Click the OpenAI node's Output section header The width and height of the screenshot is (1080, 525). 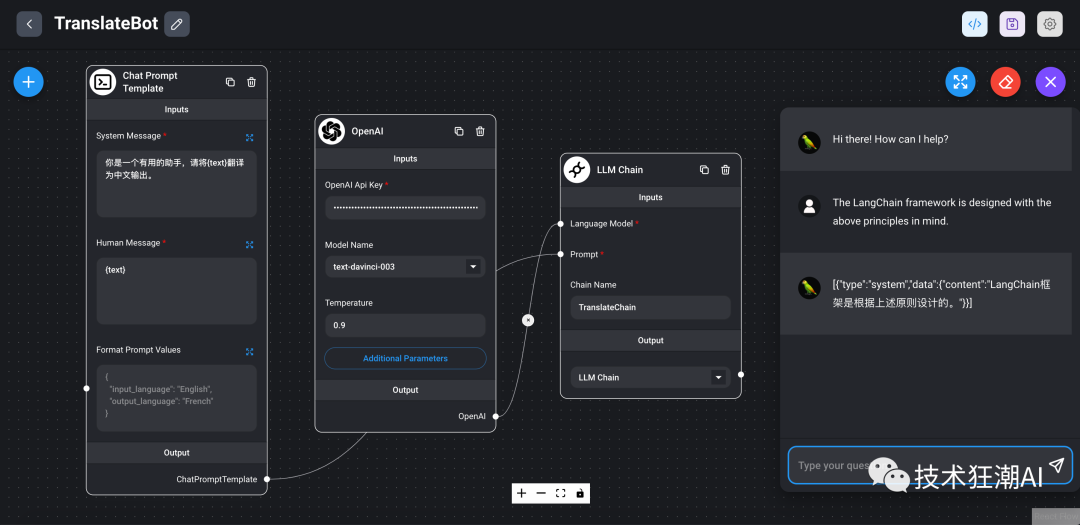pos(405,390)
